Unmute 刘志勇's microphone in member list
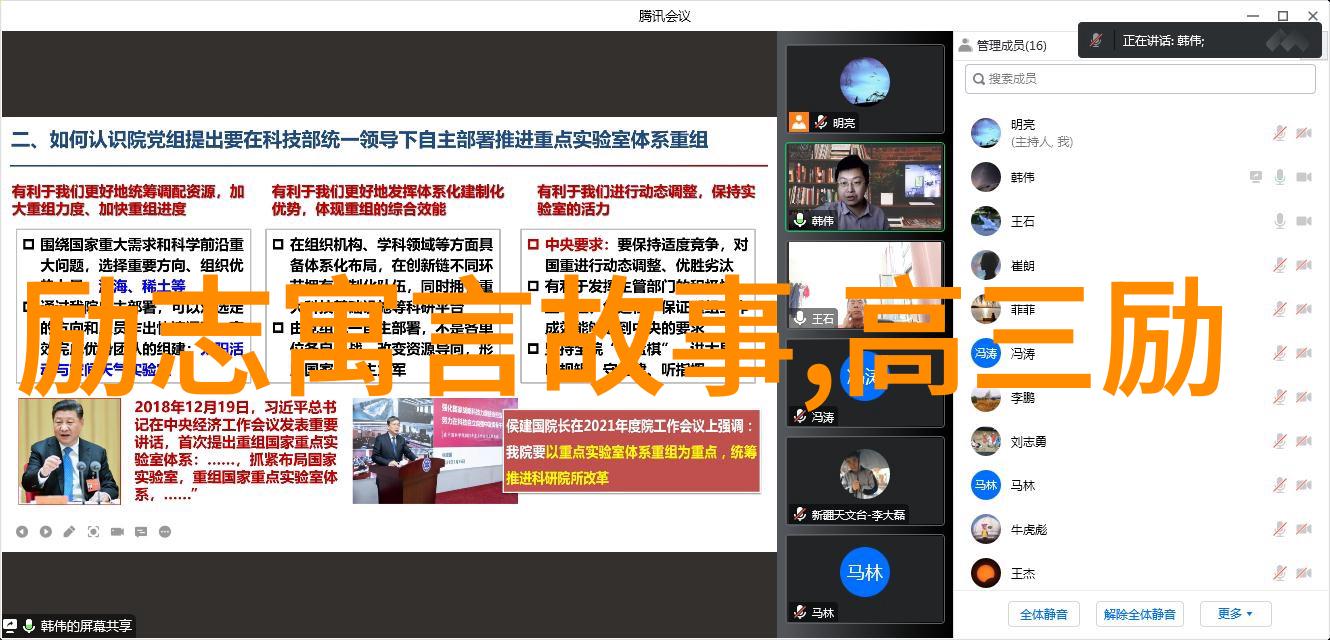 tap(1279, 441)
